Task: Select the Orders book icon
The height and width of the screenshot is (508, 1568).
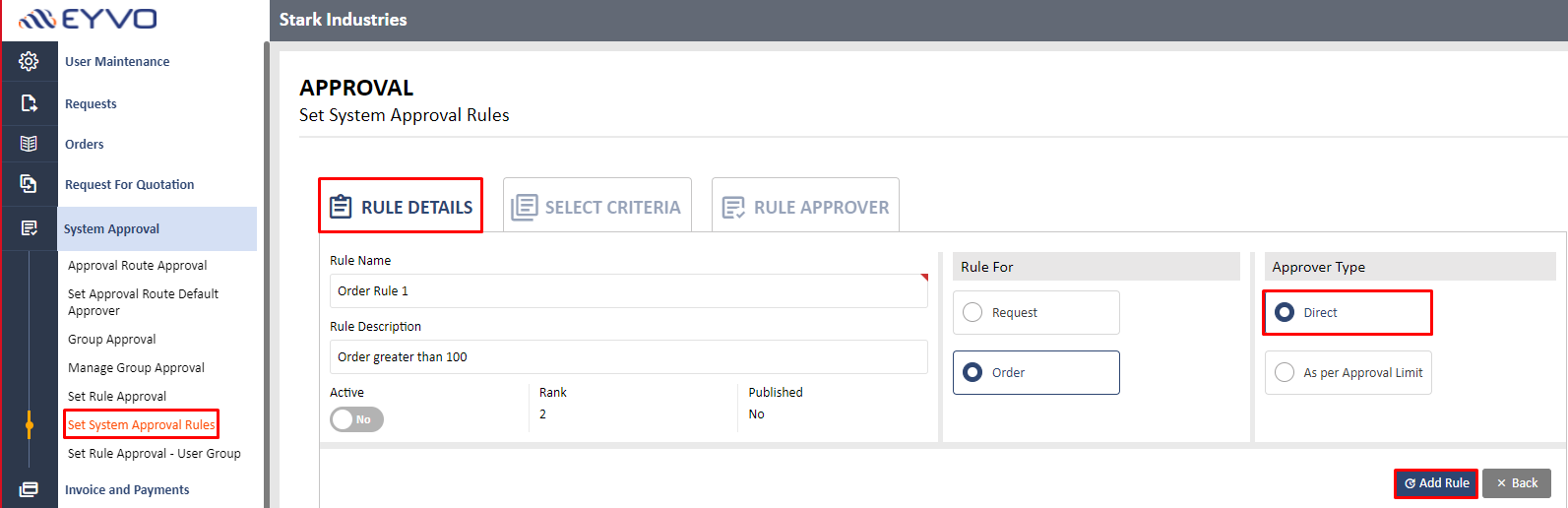Action: click(29, 144)
